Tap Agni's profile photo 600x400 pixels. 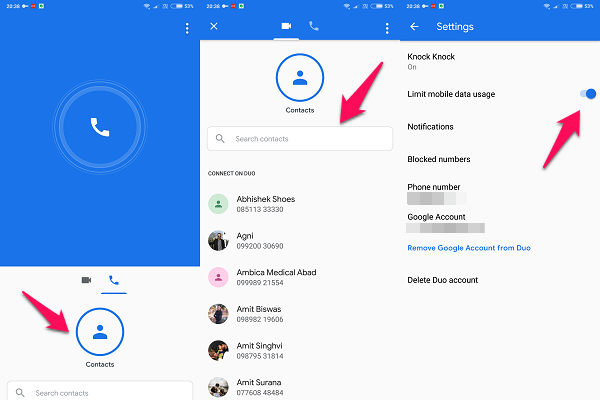pyautogui.click(x=218, y=240)
